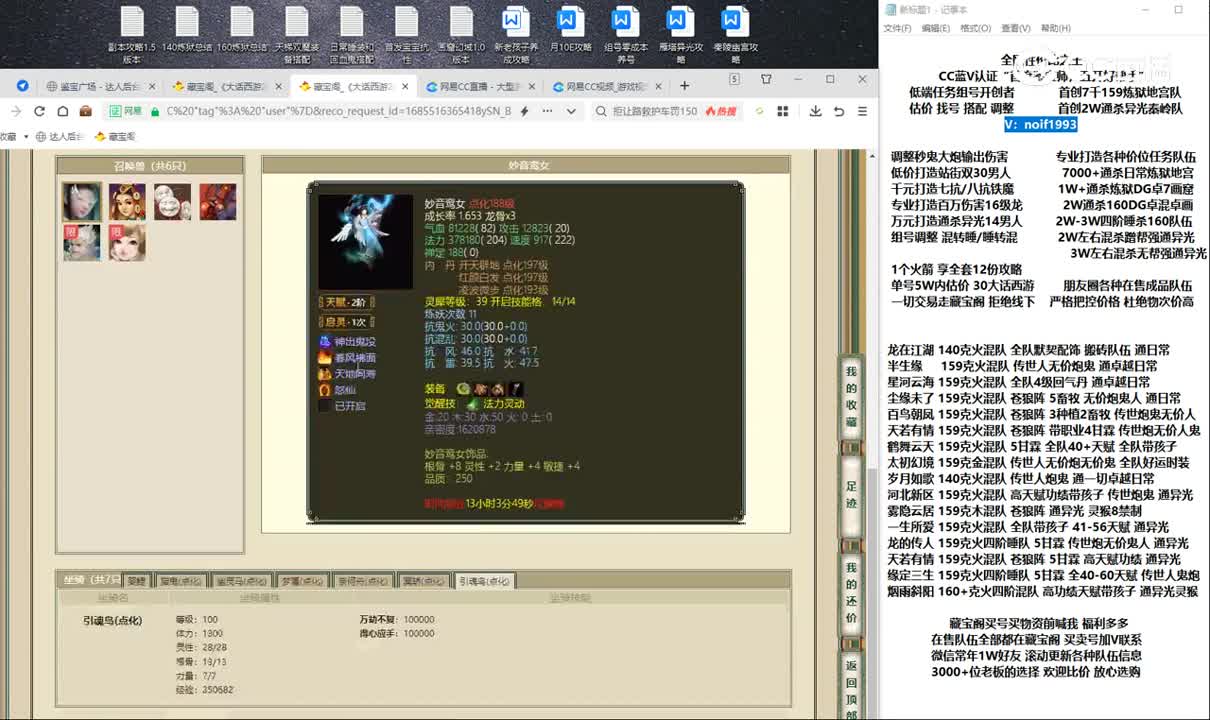Screen dimensions: 1210x720
Task: Click the 启灵·1次 badge
Action: 346,322
